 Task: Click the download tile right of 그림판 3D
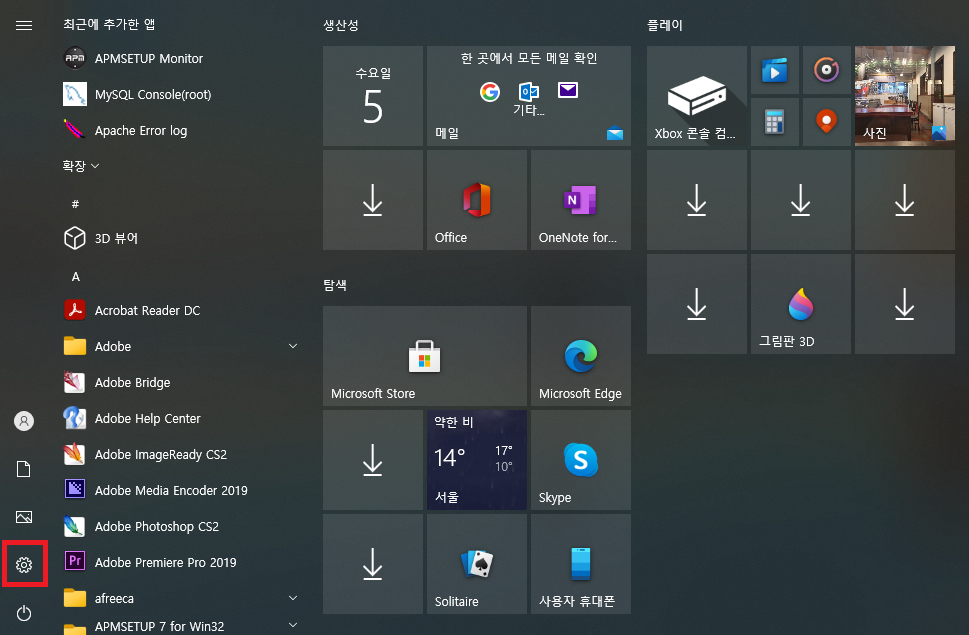tap(904, 304)
